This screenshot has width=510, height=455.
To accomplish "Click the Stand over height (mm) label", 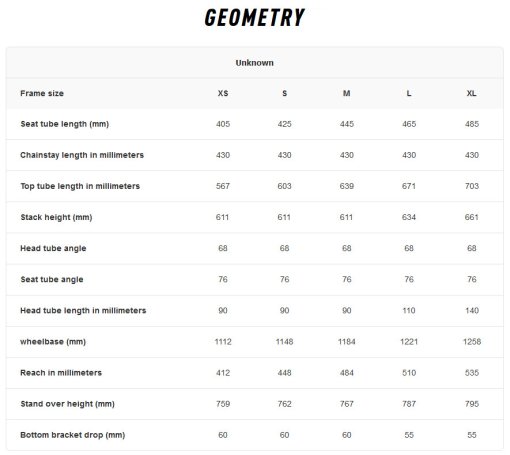I will pos(67,404).
